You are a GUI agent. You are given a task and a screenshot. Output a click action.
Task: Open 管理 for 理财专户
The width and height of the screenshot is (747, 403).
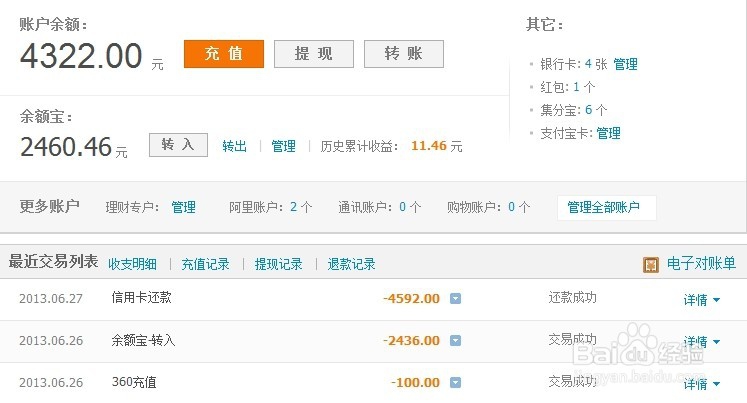[183, 207]
